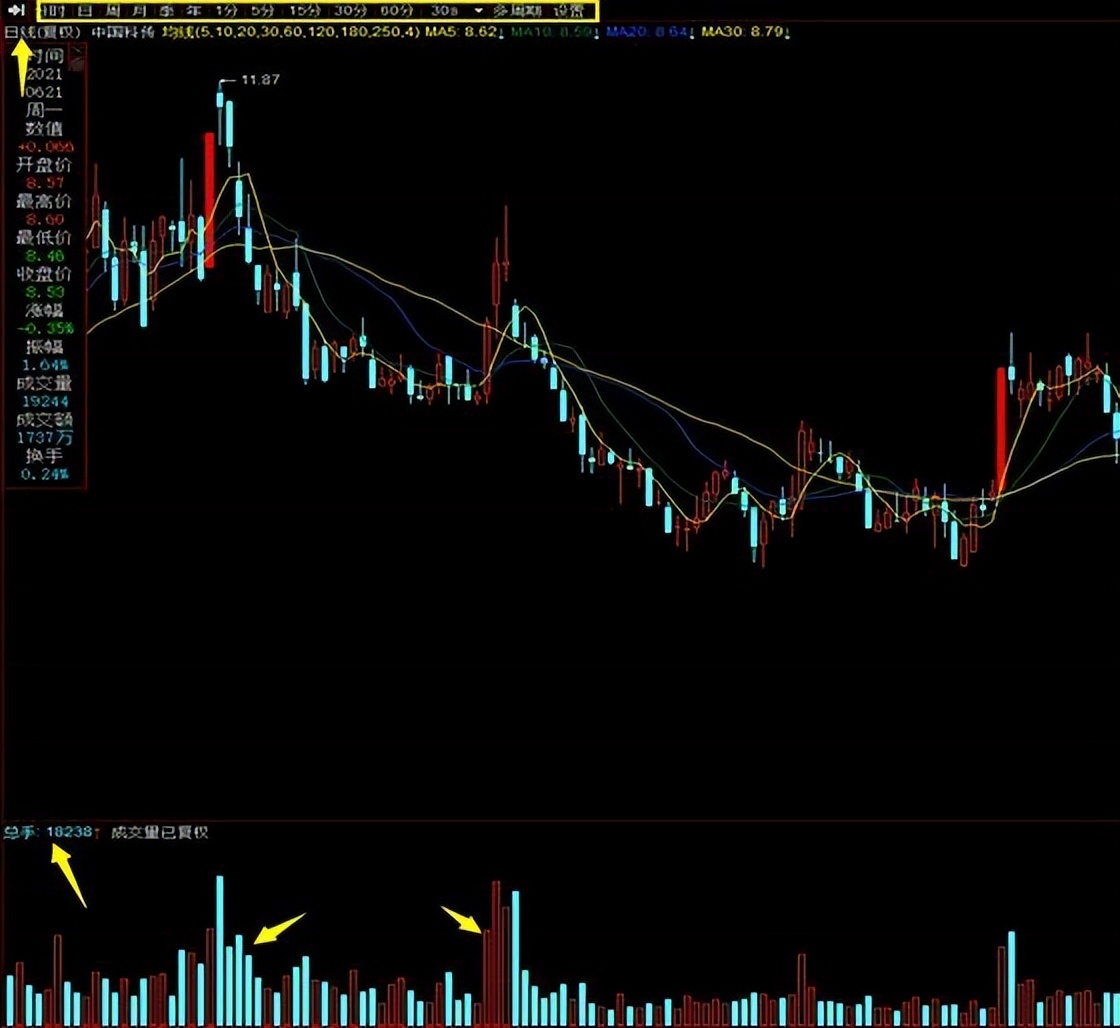Click the 成交量已复权 volume indicator label
This screenshot has height=1028, width=1120.
coord(159,832)
